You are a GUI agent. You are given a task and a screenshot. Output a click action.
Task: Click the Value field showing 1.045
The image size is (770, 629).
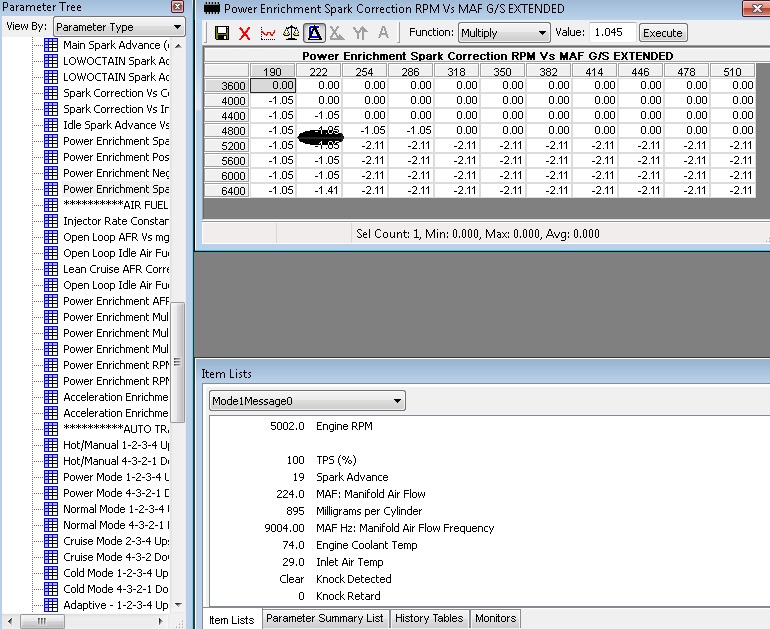612,32
